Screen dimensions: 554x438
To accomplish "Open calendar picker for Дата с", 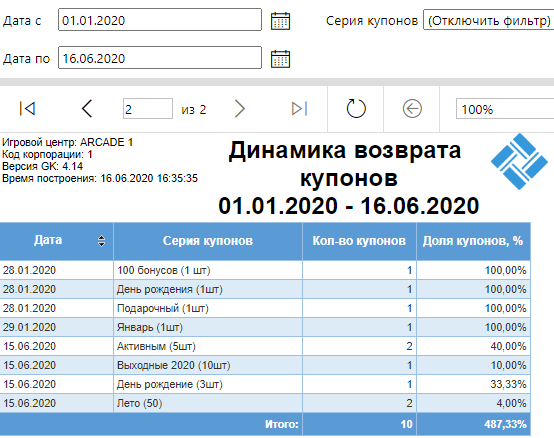I will 280,21.
